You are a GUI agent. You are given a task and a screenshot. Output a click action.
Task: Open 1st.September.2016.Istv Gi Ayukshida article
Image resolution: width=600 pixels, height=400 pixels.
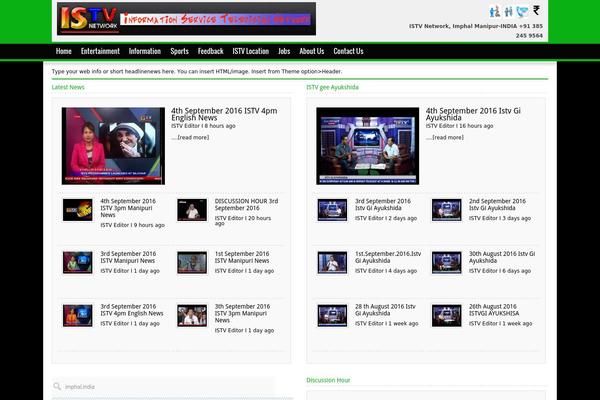[x=388, y=257]
